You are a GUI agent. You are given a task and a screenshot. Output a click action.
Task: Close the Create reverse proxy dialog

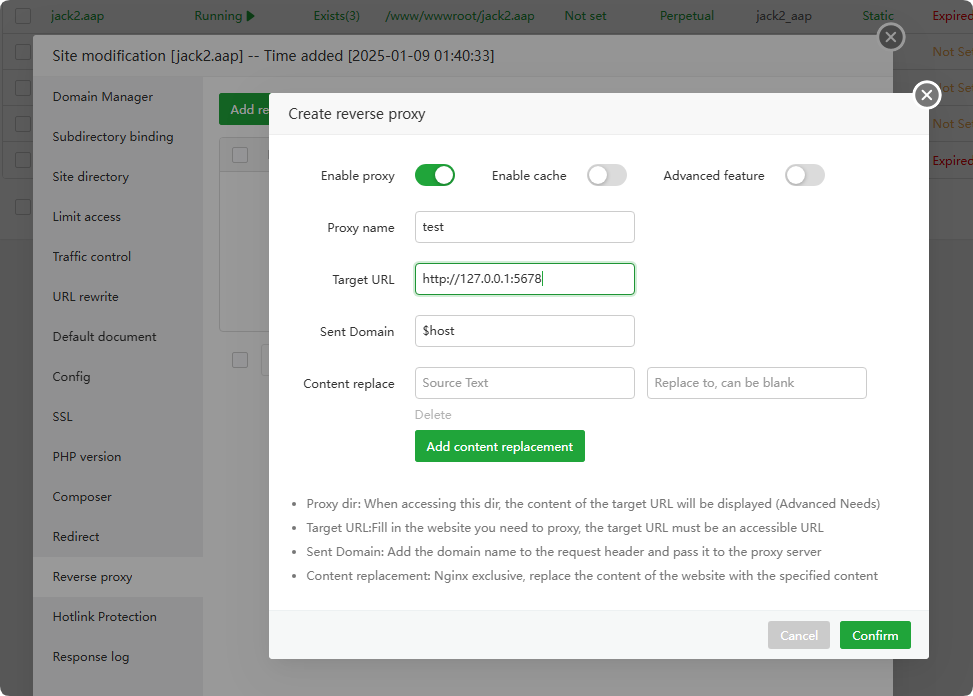pos(926,95)
